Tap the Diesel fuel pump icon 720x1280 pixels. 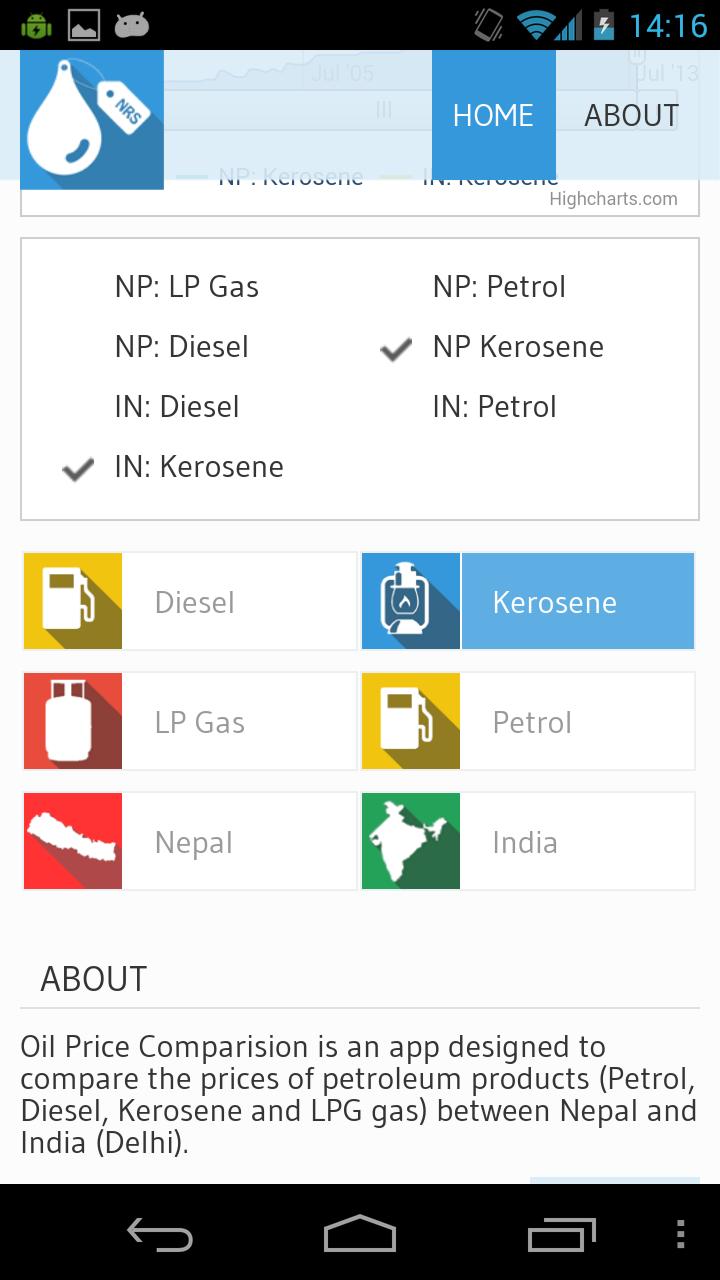73,602
